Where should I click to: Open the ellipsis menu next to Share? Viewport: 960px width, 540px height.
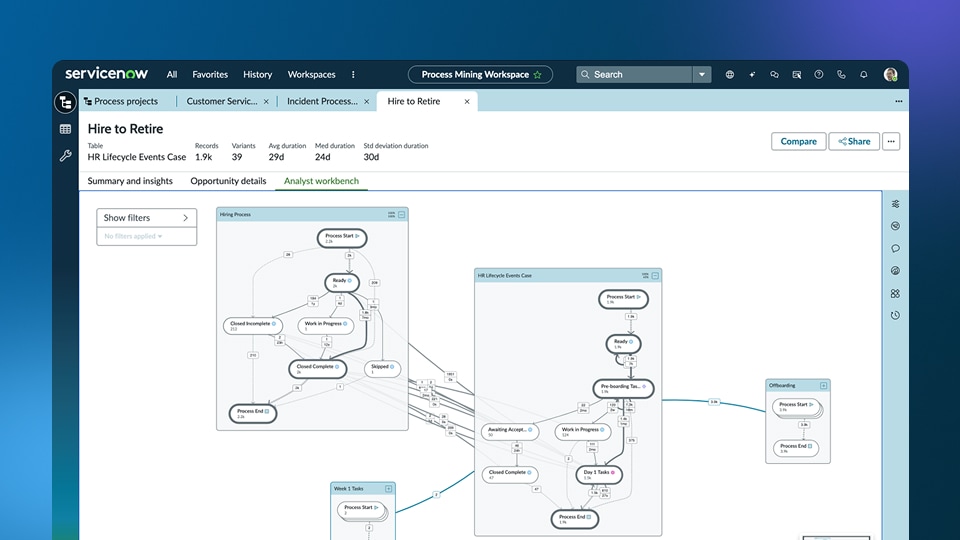(x=891, y=141)
